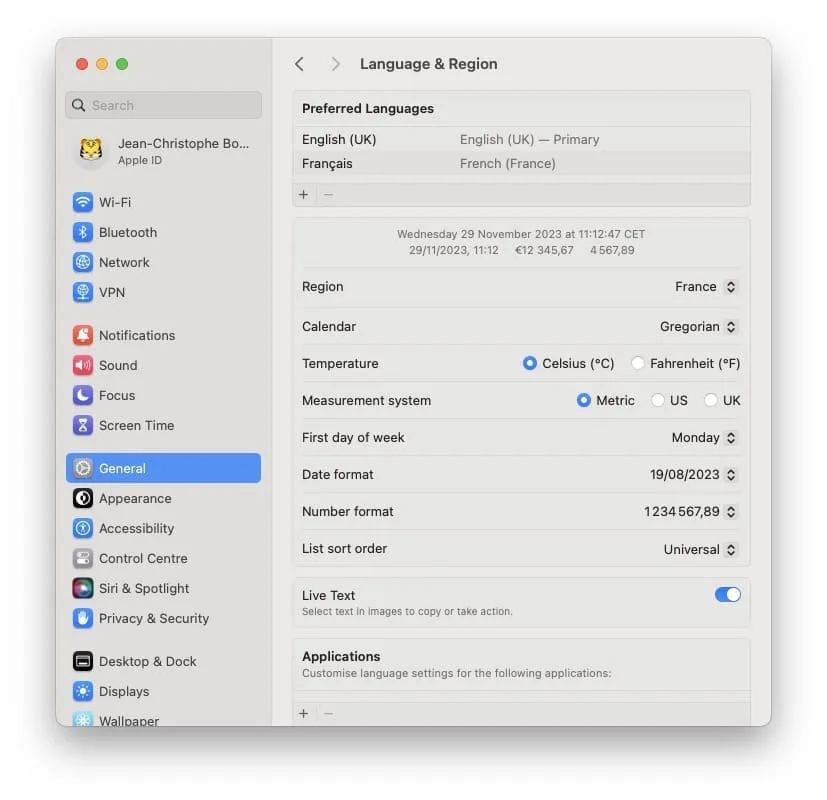
Task: Open Siri & Spotlight settings
Action: point(143,588)
